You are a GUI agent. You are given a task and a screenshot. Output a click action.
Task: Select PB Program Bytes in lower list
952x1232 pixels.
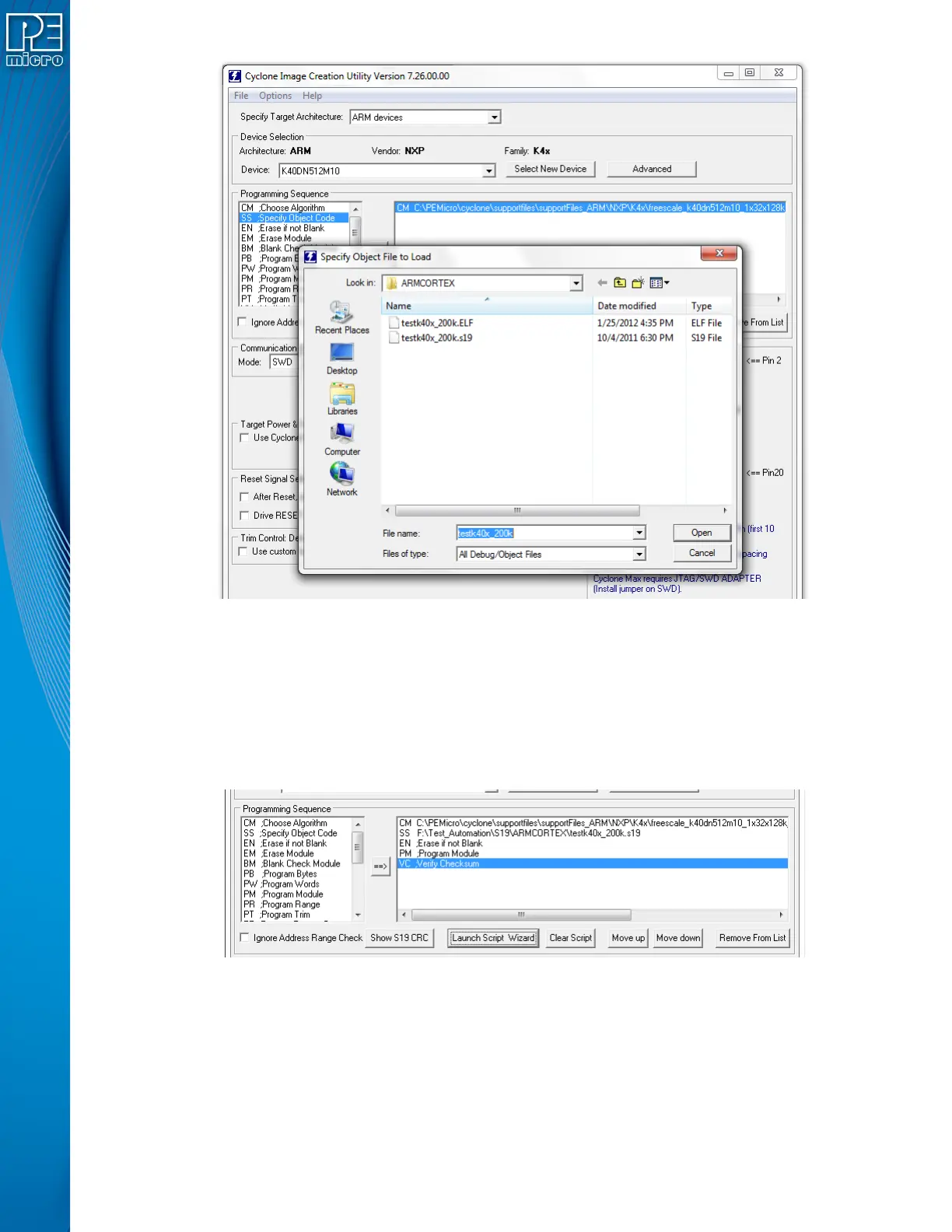[296, 873]
